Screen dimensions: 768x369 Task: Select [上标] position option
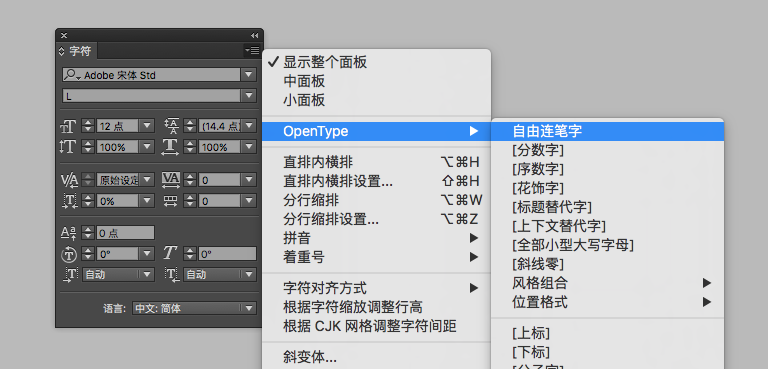[x=607, y=334]
